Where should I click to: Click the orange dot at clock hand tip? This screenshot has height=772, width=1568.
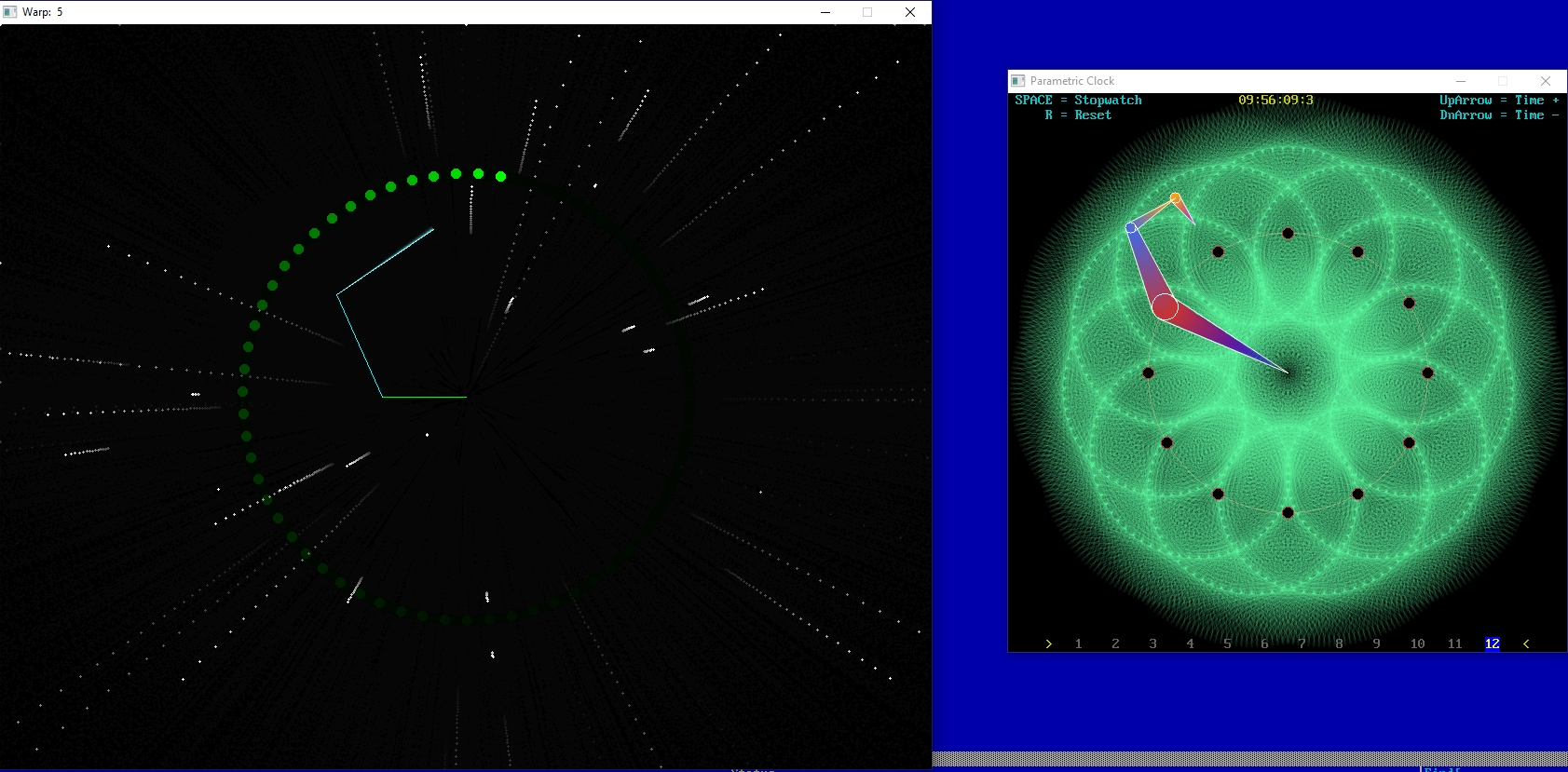[x=1175, y=197]
